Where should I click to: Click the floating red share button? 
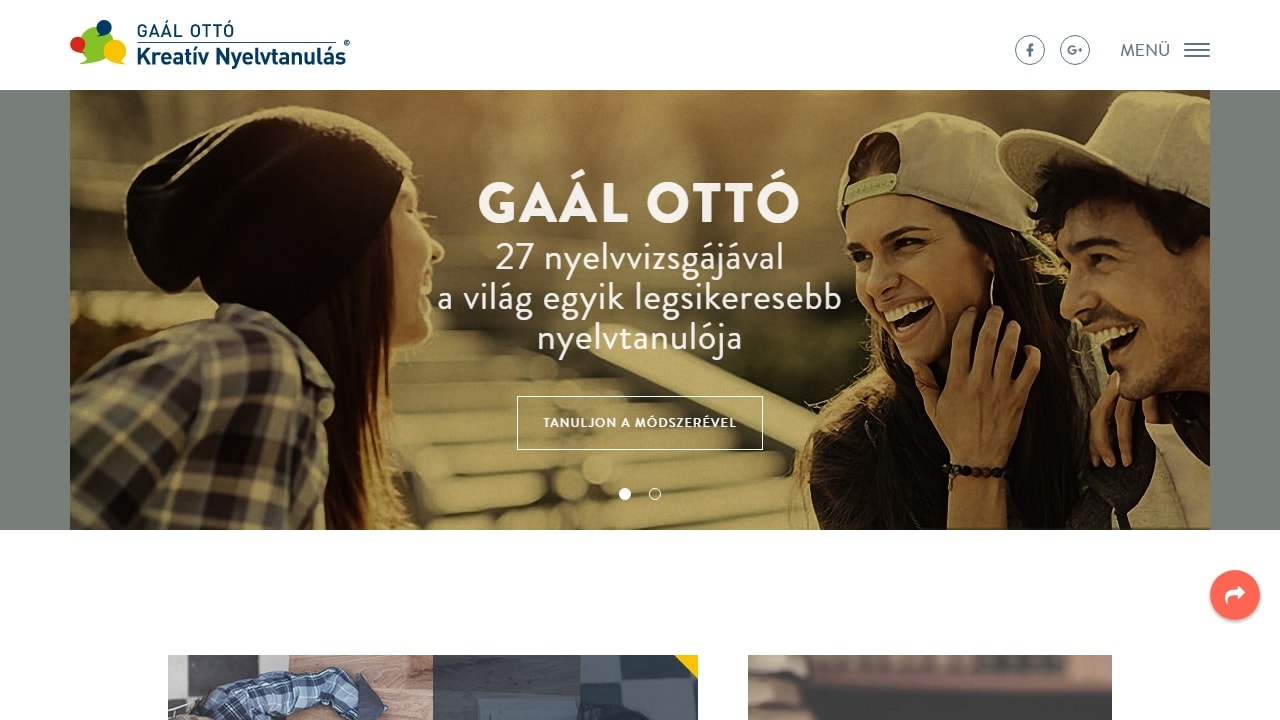[1235, 595]
